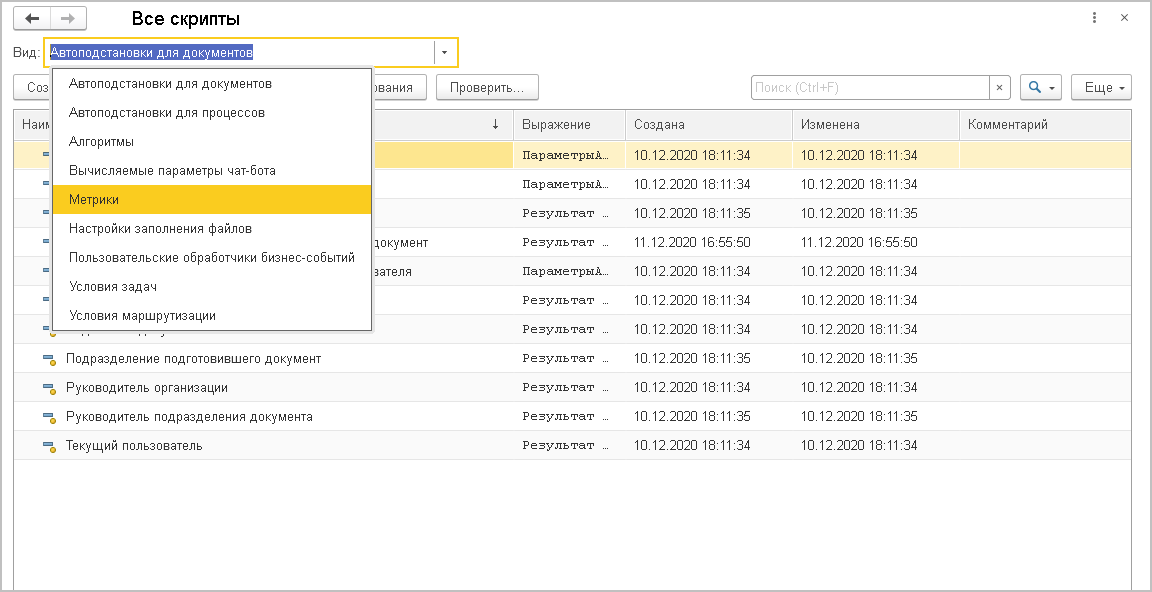Viewport: 1152px width, 592px height.
Task: Click the forward navigation arrow
Action: coord(68,18)
